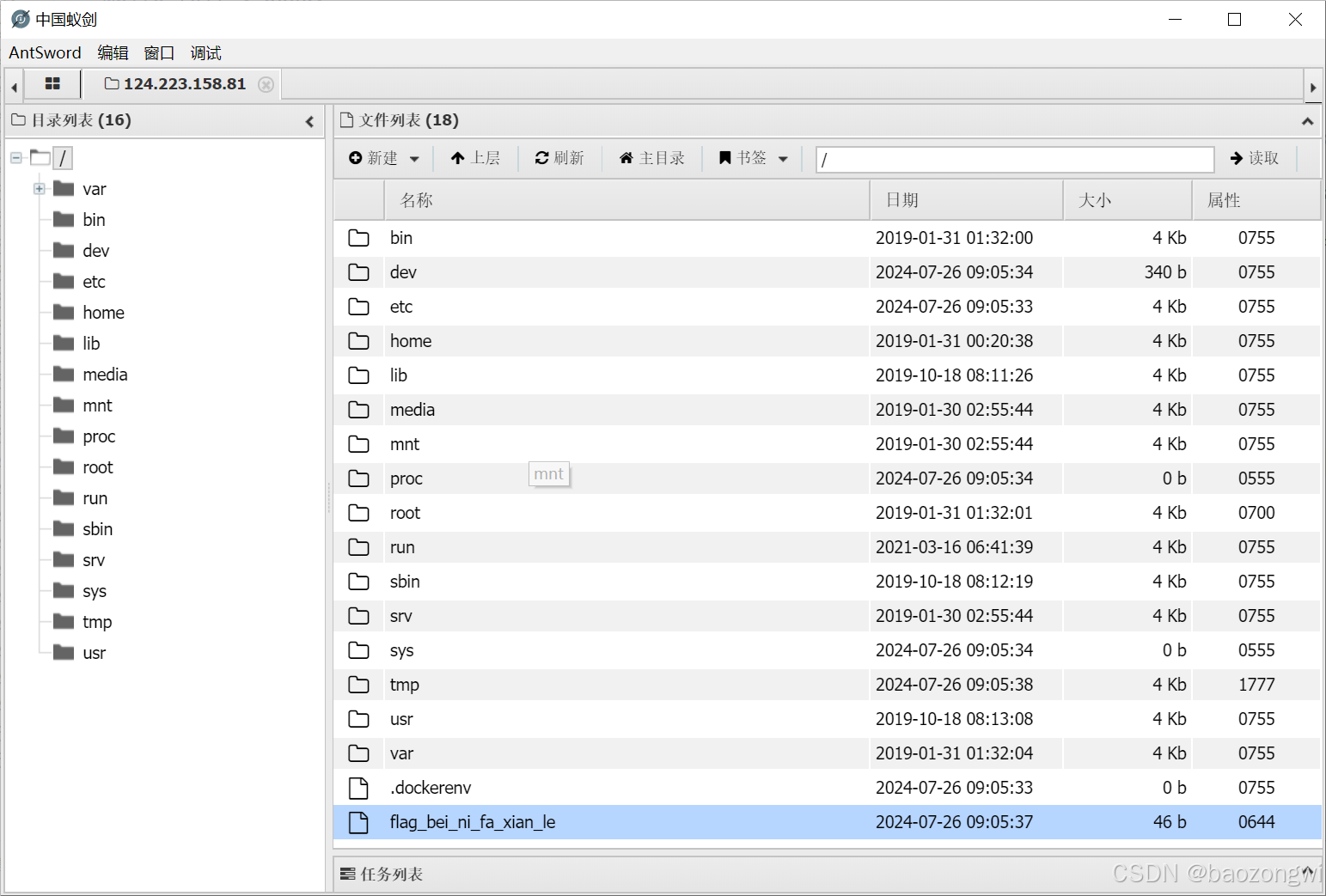Click the path input field

(1015, 159)
